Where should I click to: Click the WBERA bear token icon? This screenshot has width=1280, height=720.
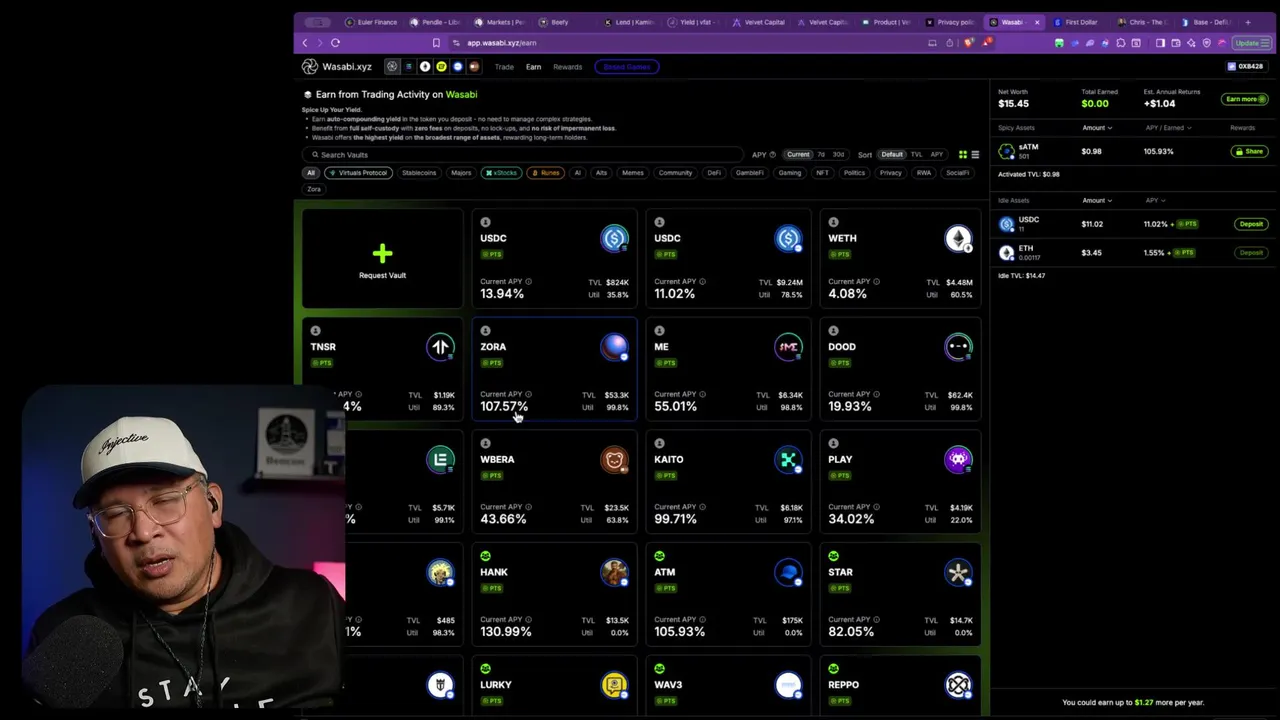[x=614, y=460]
